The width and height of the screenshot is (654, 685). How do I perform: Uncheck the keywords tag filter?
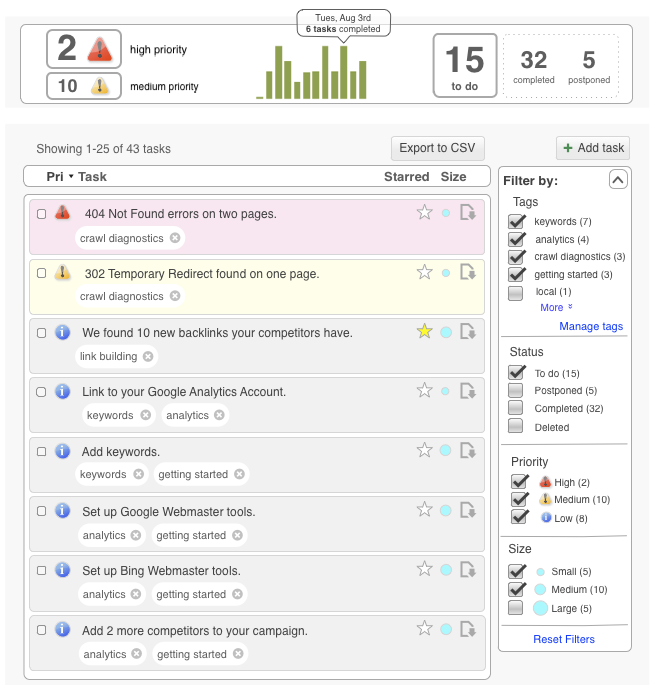coord(516,221)
